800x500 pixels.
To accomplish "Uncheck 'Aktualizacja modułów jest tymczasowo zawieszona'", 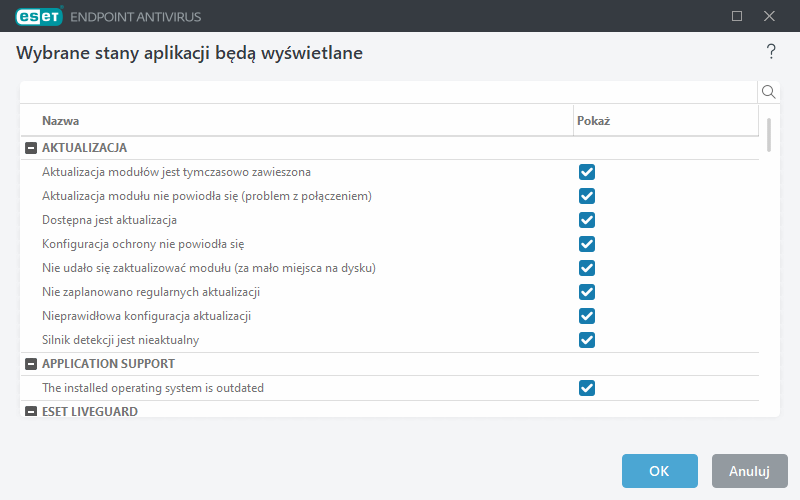I will click(x=587, y=172).
